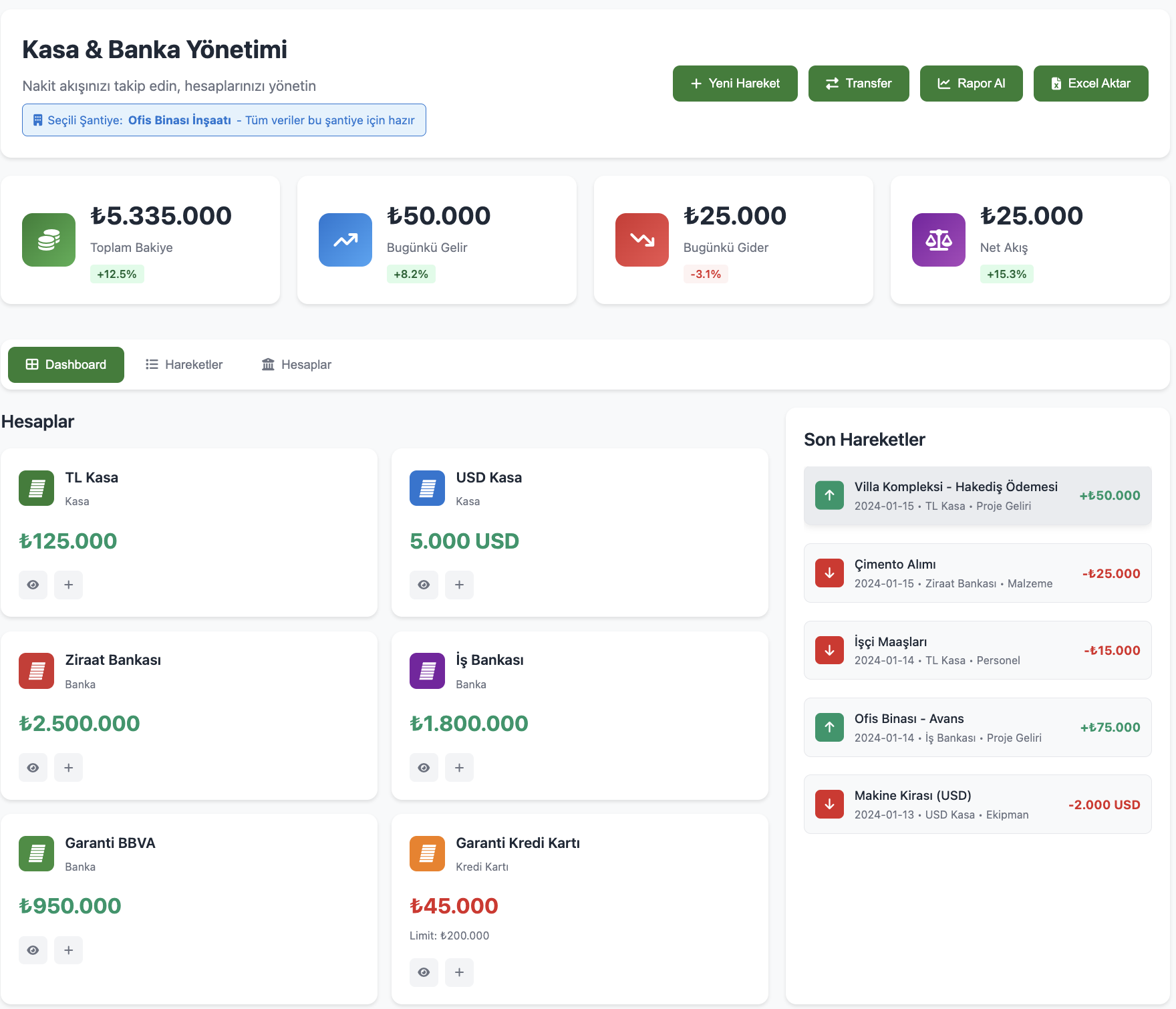The image size is (1176, 1009).
Task: Select the Dashboard tab
Action: click(x=66, y=365)
